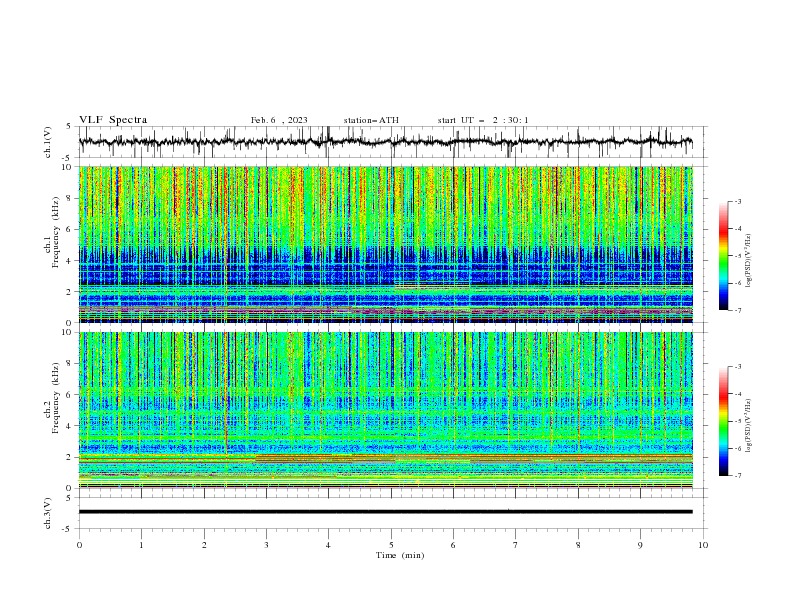Click the 'station=ATH' header label
792x612 pixels.
tap(371, 120)
